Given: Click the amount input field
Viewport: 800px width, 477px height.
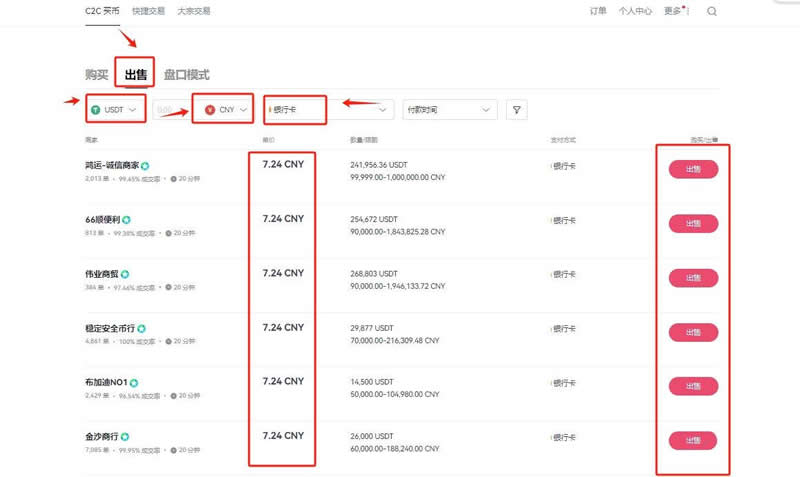Looking at the screenshot, I should pos(167,110).
